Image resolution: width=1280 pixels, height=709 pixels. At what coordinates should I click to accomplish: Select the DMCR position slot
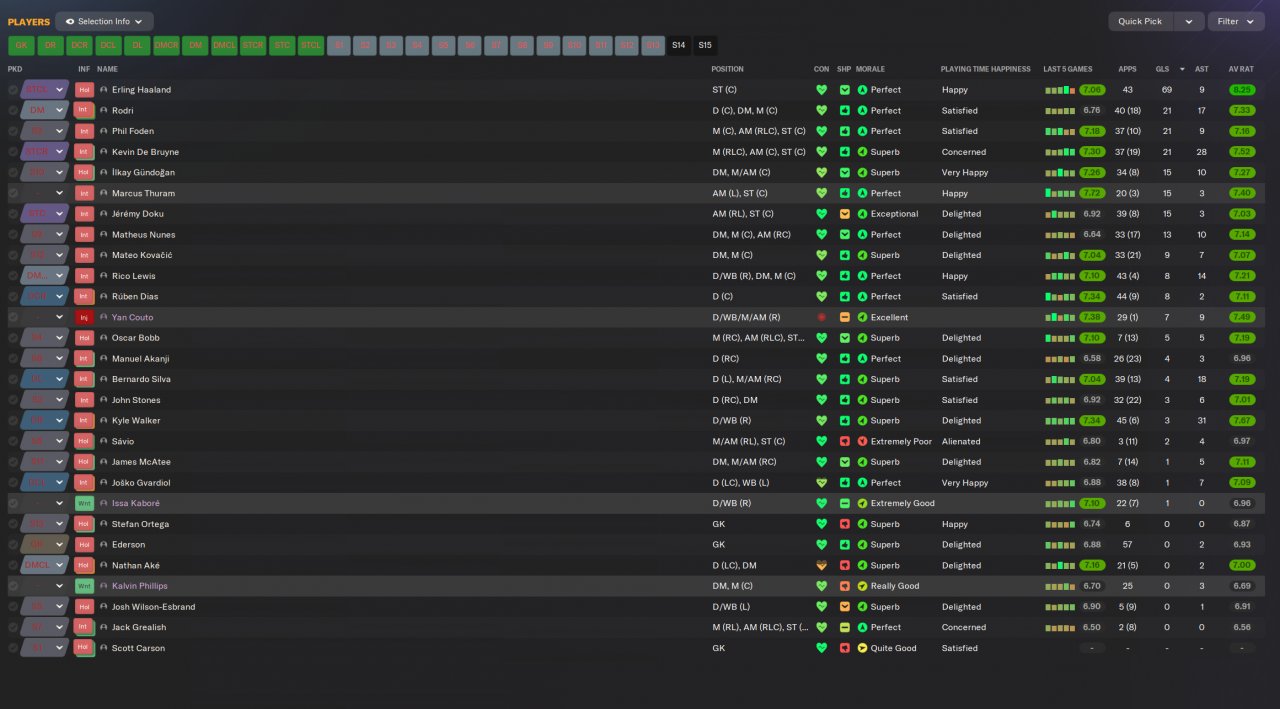166,45
